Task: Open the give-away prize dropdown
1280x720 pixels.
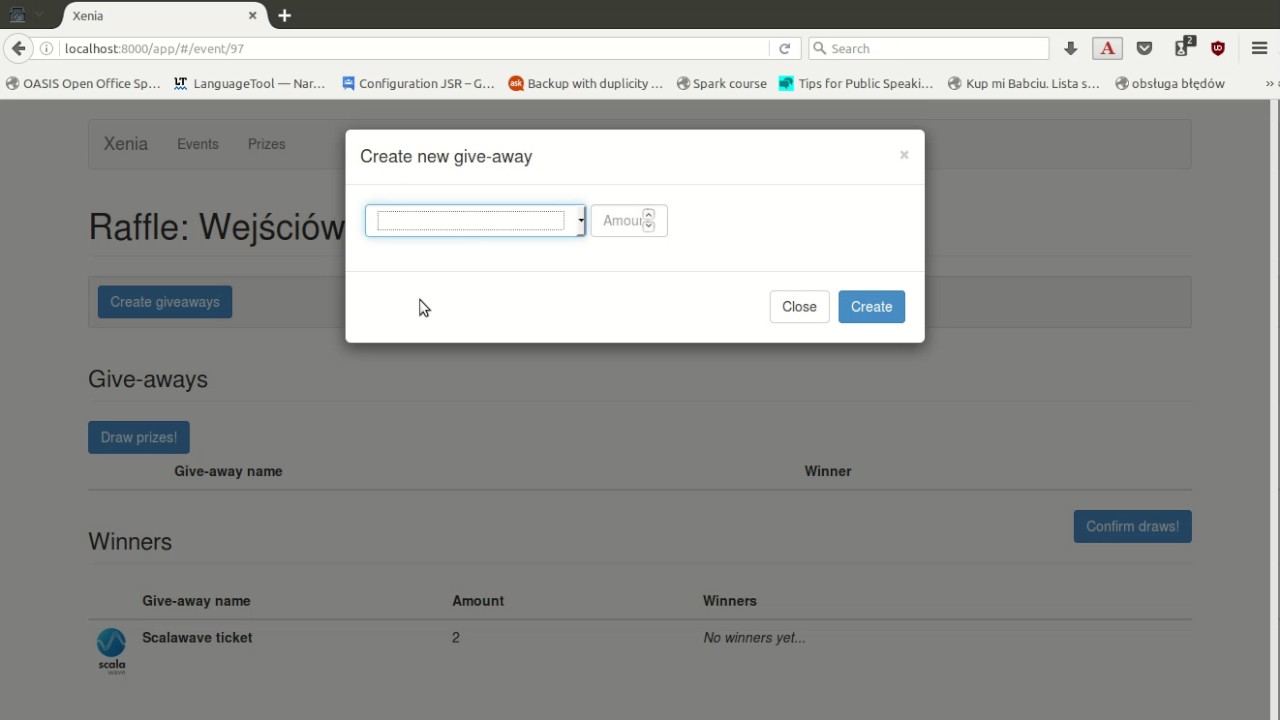Action: click(x=475, y=221)
